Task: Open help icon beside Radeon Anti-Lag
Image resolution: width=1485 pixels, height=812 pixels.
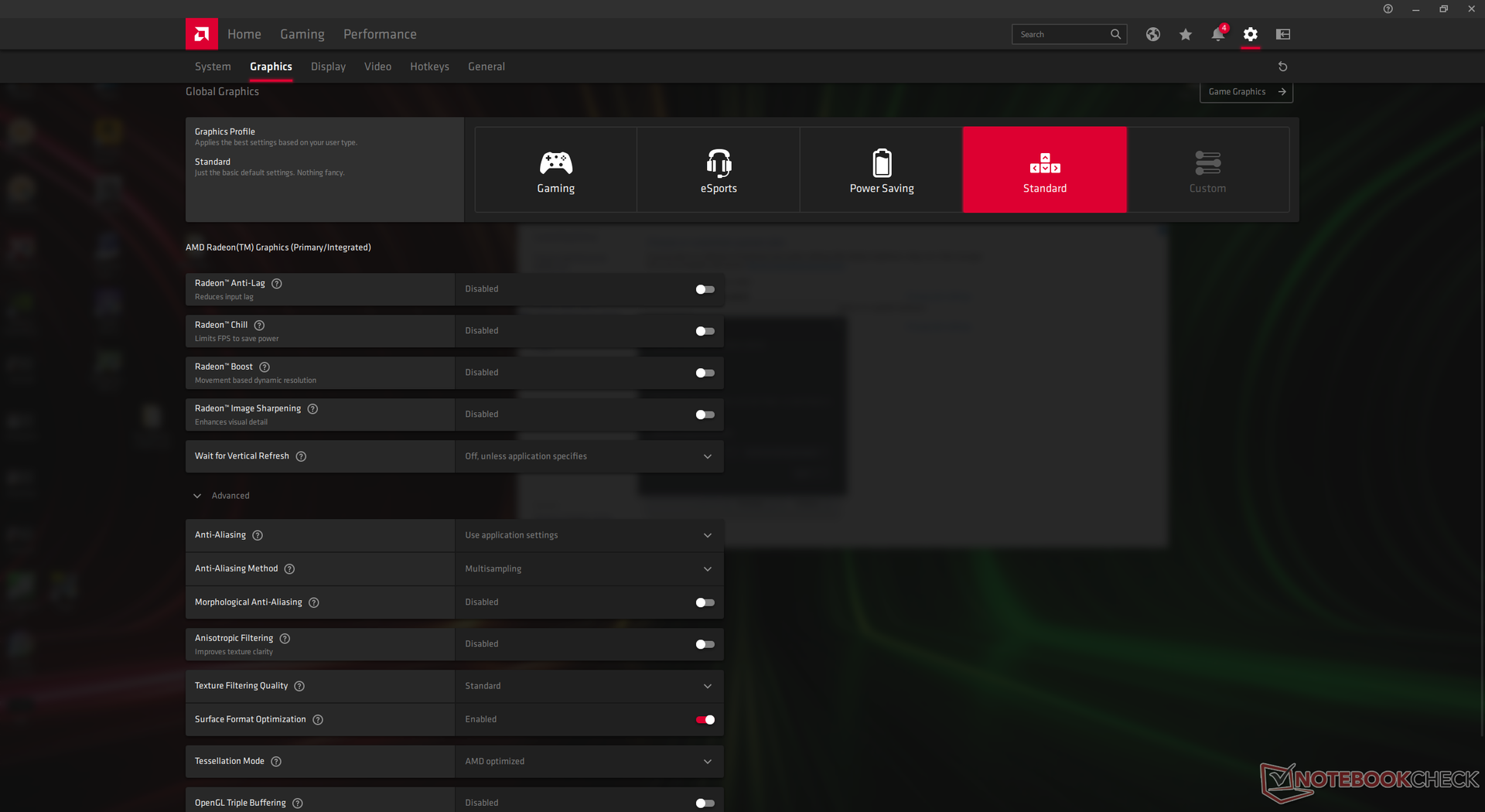Action: coord(277,284)
